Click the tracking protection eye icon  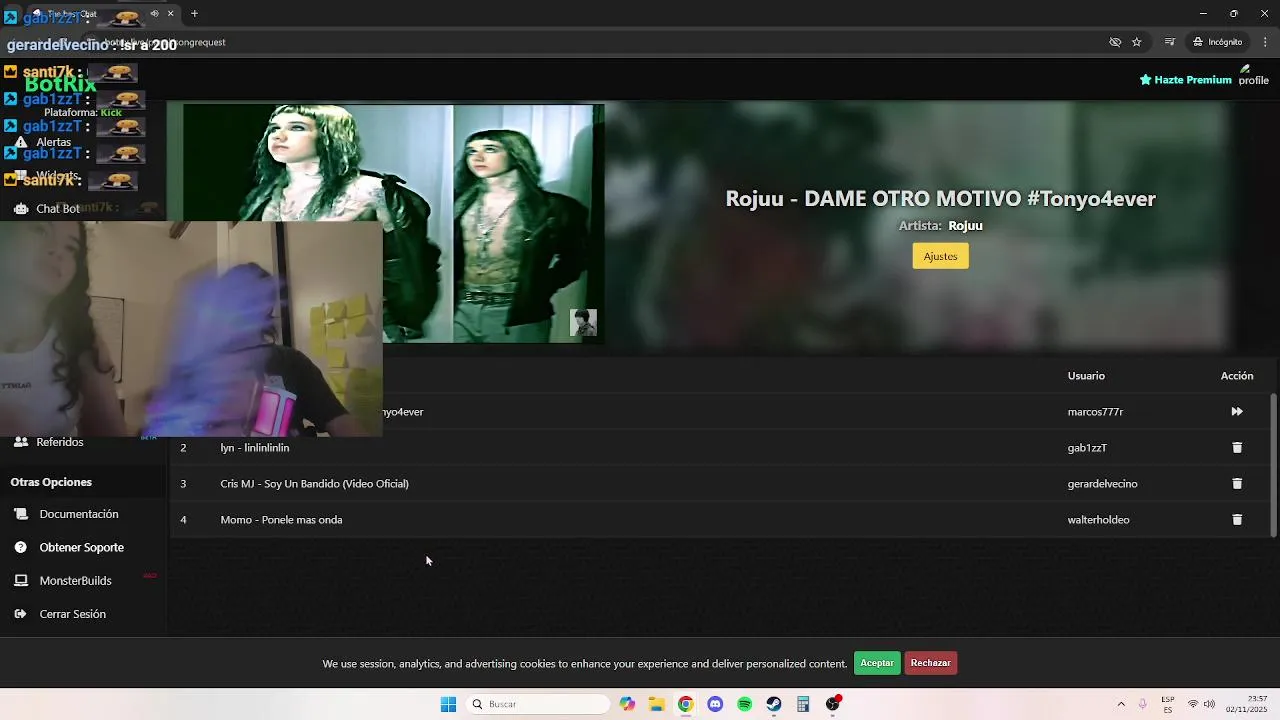pos(1115,42)
